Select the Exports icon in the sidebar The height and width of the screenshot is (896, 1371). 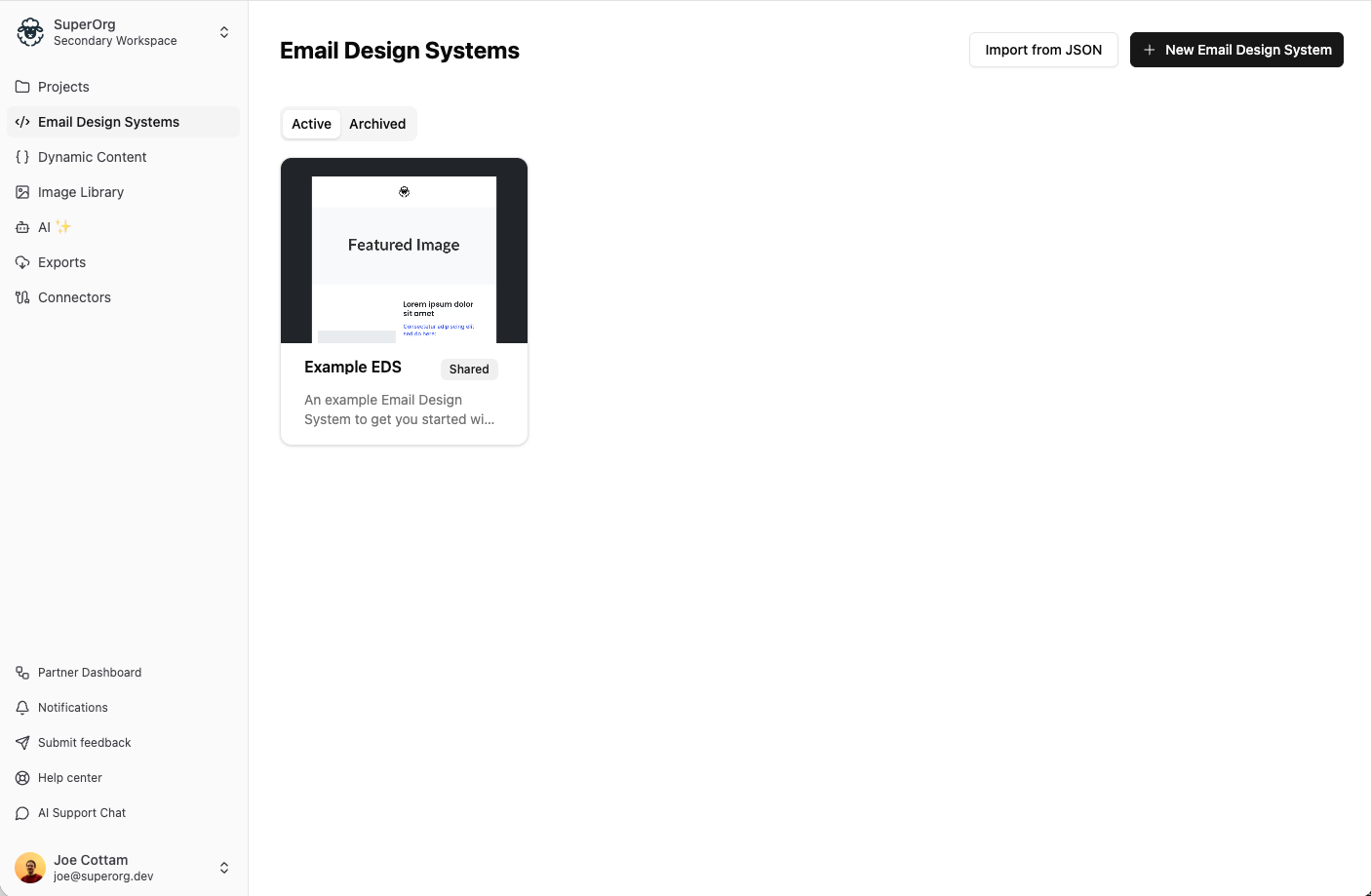point(21,262)
